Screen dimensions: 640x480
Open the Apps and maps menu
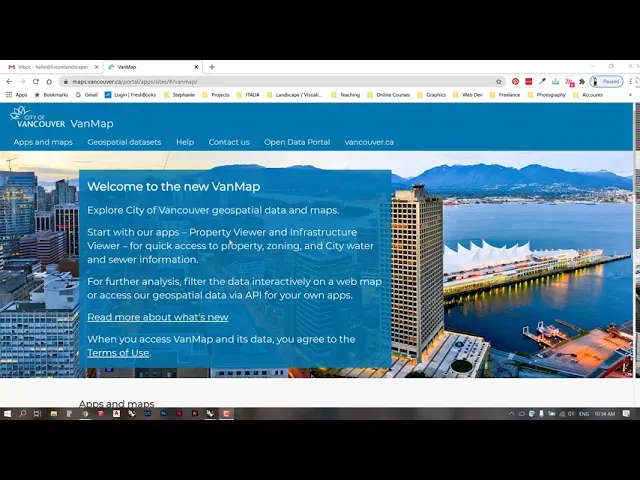pos(43,142)
